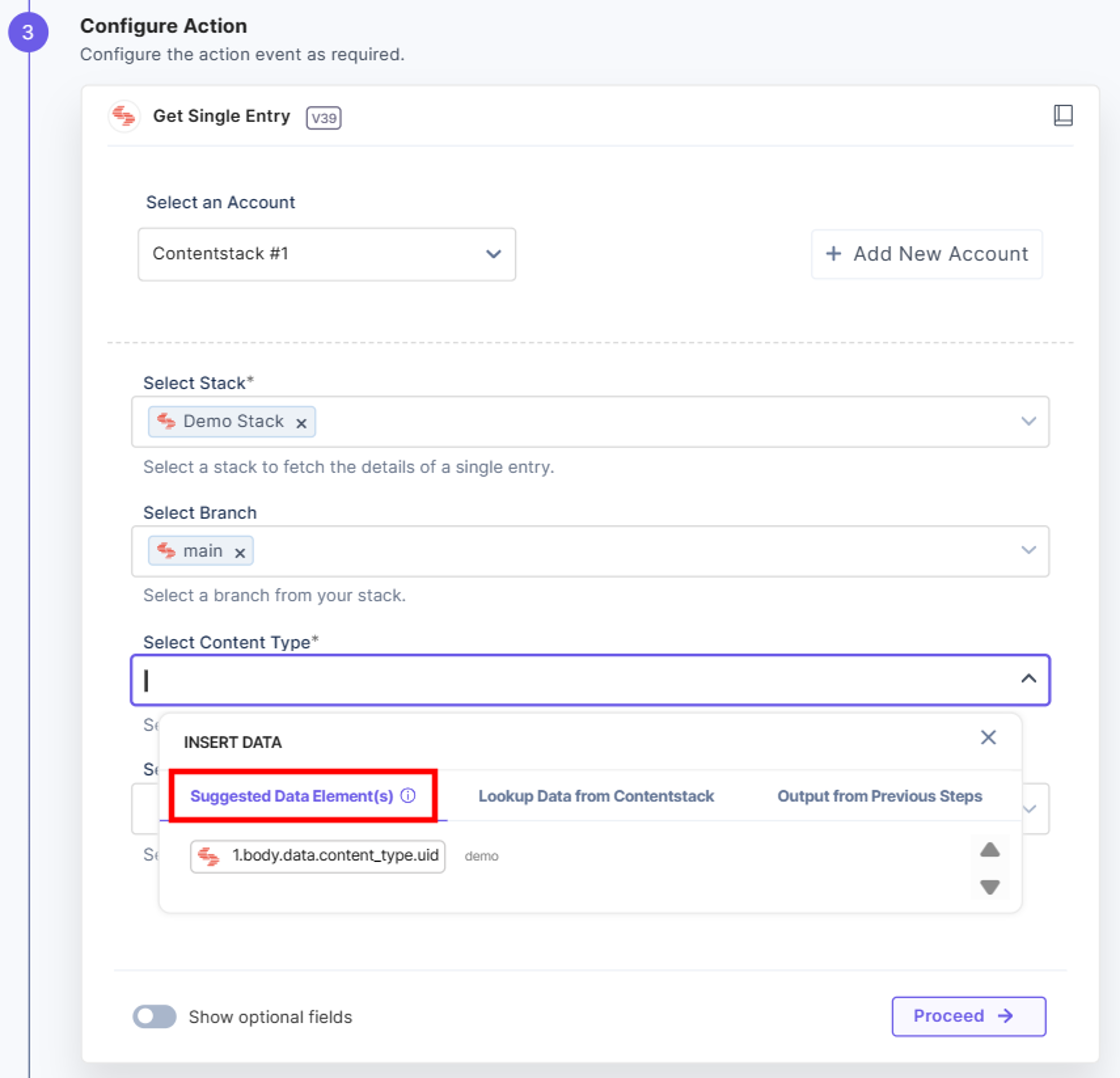Viewport: 1120px width, 1078px height.
Task: Click the info icon on Suggested Data Element(s)
Action: (408, 795)
